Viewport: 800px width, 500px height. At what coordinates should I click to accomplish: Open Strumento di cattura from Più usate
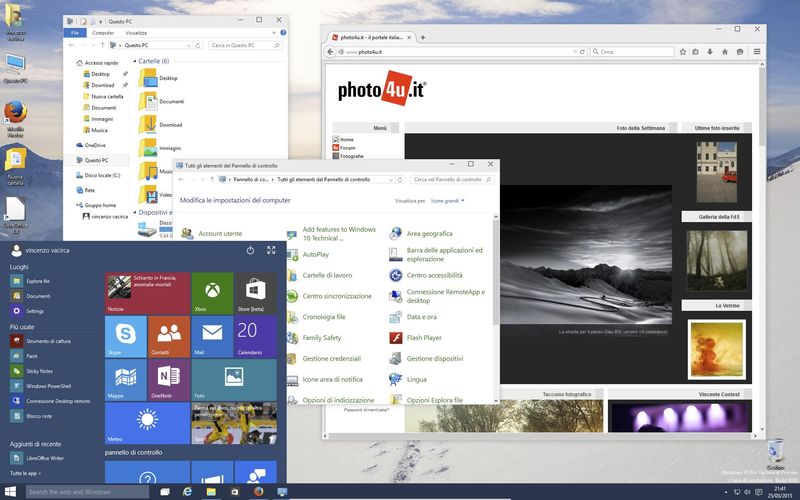pyautogui.click(x=50, y=341)
